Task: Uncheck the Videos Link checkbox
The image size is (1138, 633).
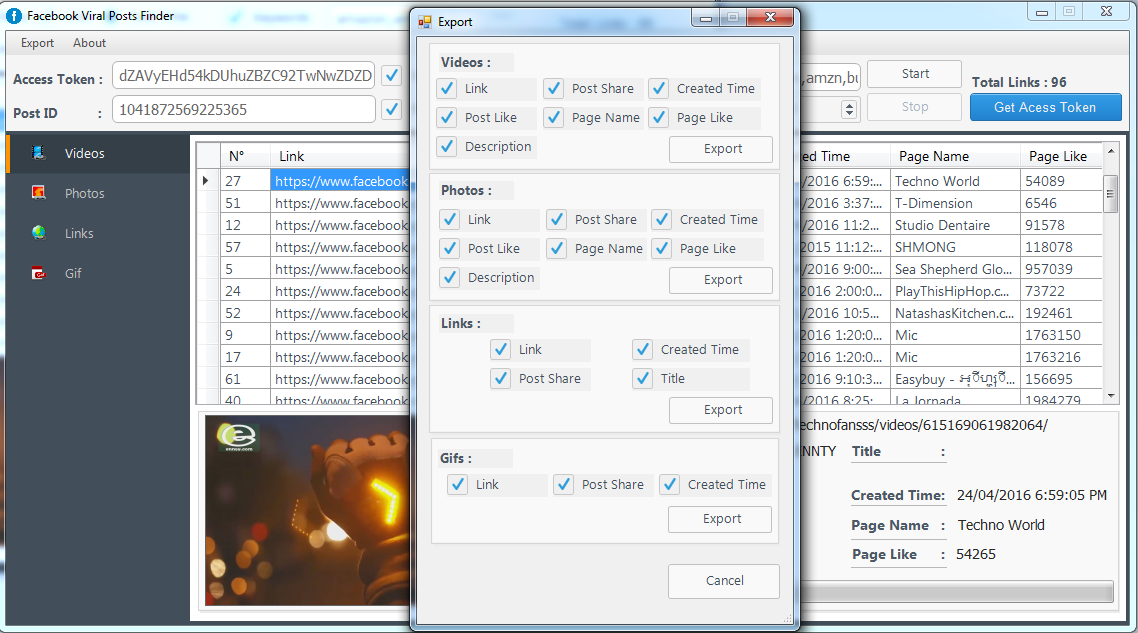Action: [447, 89]
